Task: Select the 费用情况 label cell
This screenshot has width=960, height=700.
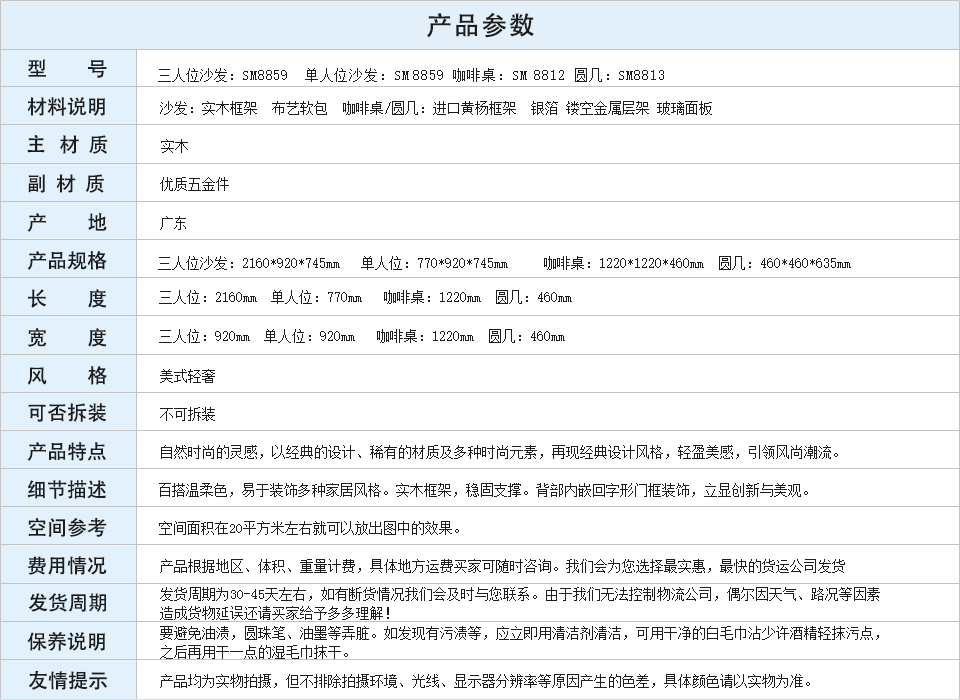Action: click(x=67, y=566)
